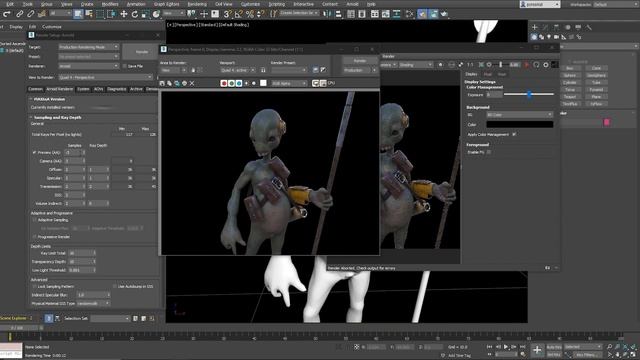Select Cameras category in command panel
The width and height of the screenshot is (640, 360).
556,37
